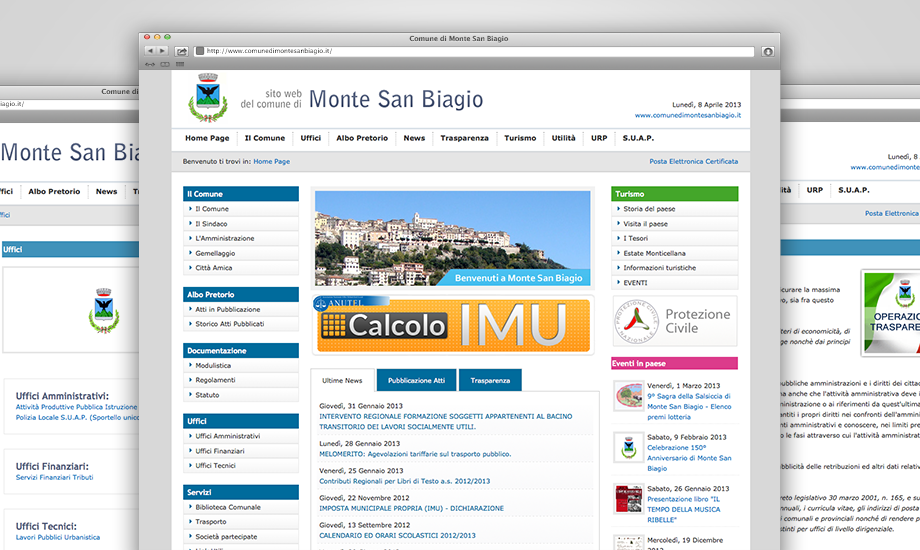Click the address bar URL field
The width and height of the screenshot is (920, 550).
click(x=474, y=51)
